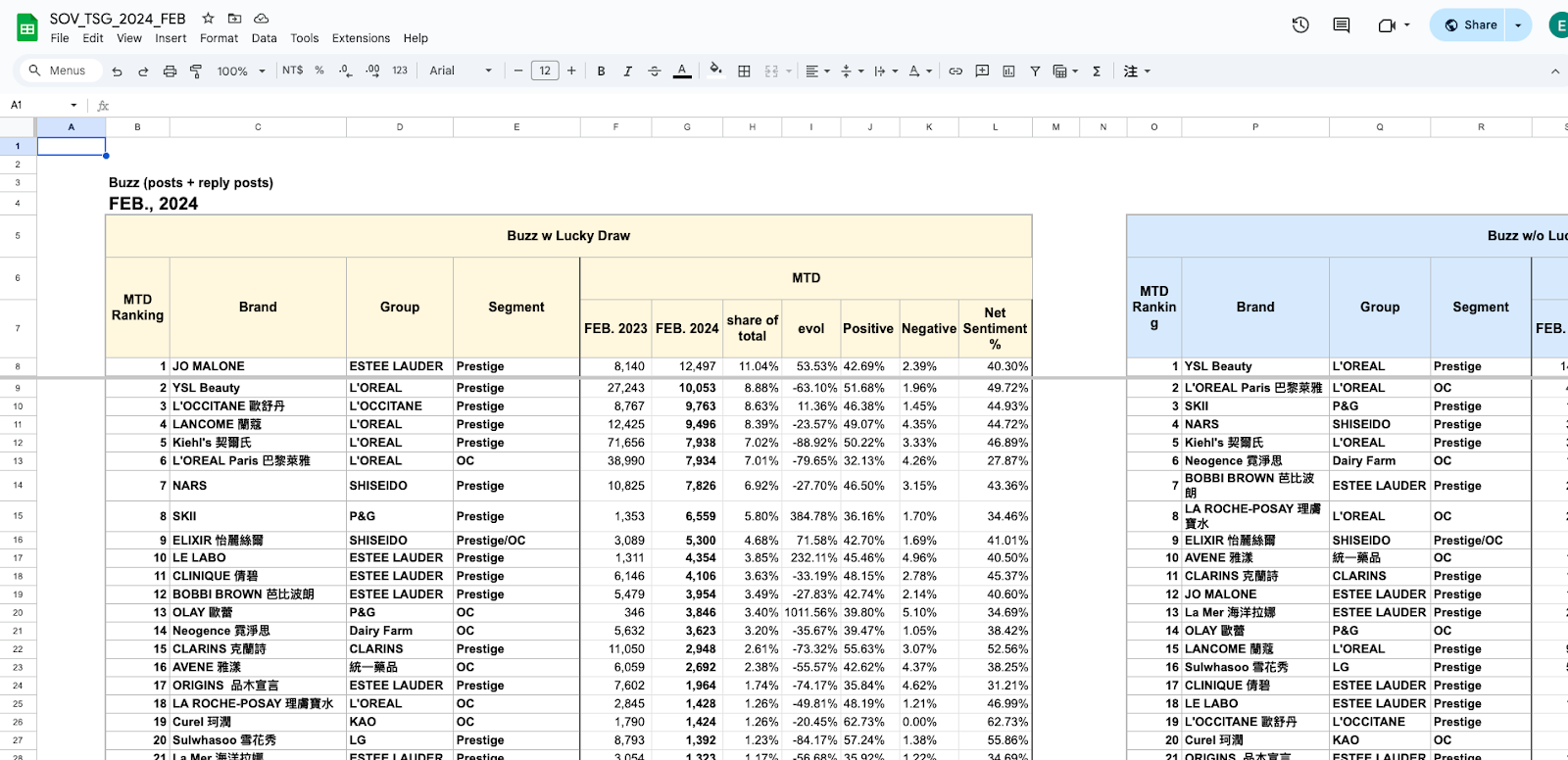Open the File menu
The width and height of the screenshot is (1568, 760).
coord(60,38)
